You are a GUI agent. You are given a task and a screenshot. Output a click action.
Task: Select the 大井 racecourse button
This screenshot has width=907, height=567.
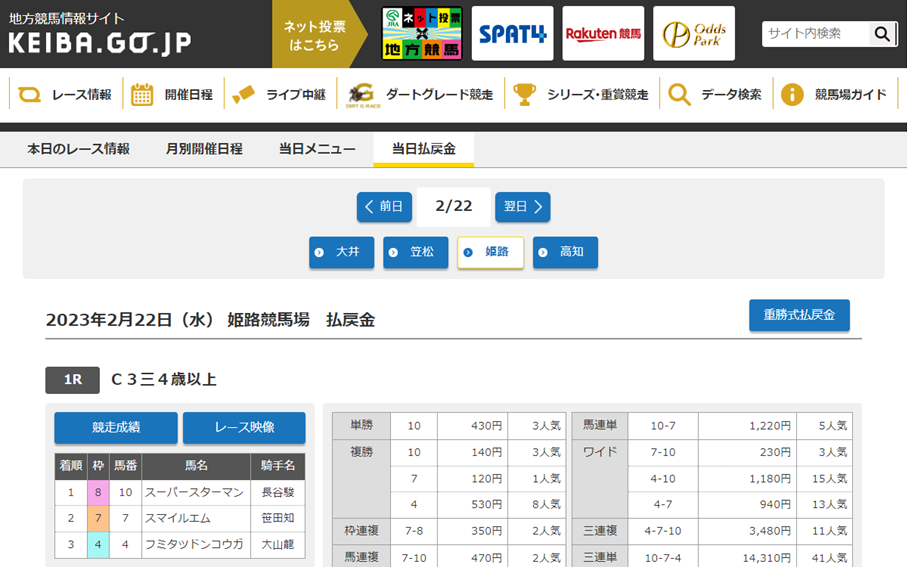tap(341, 252)
